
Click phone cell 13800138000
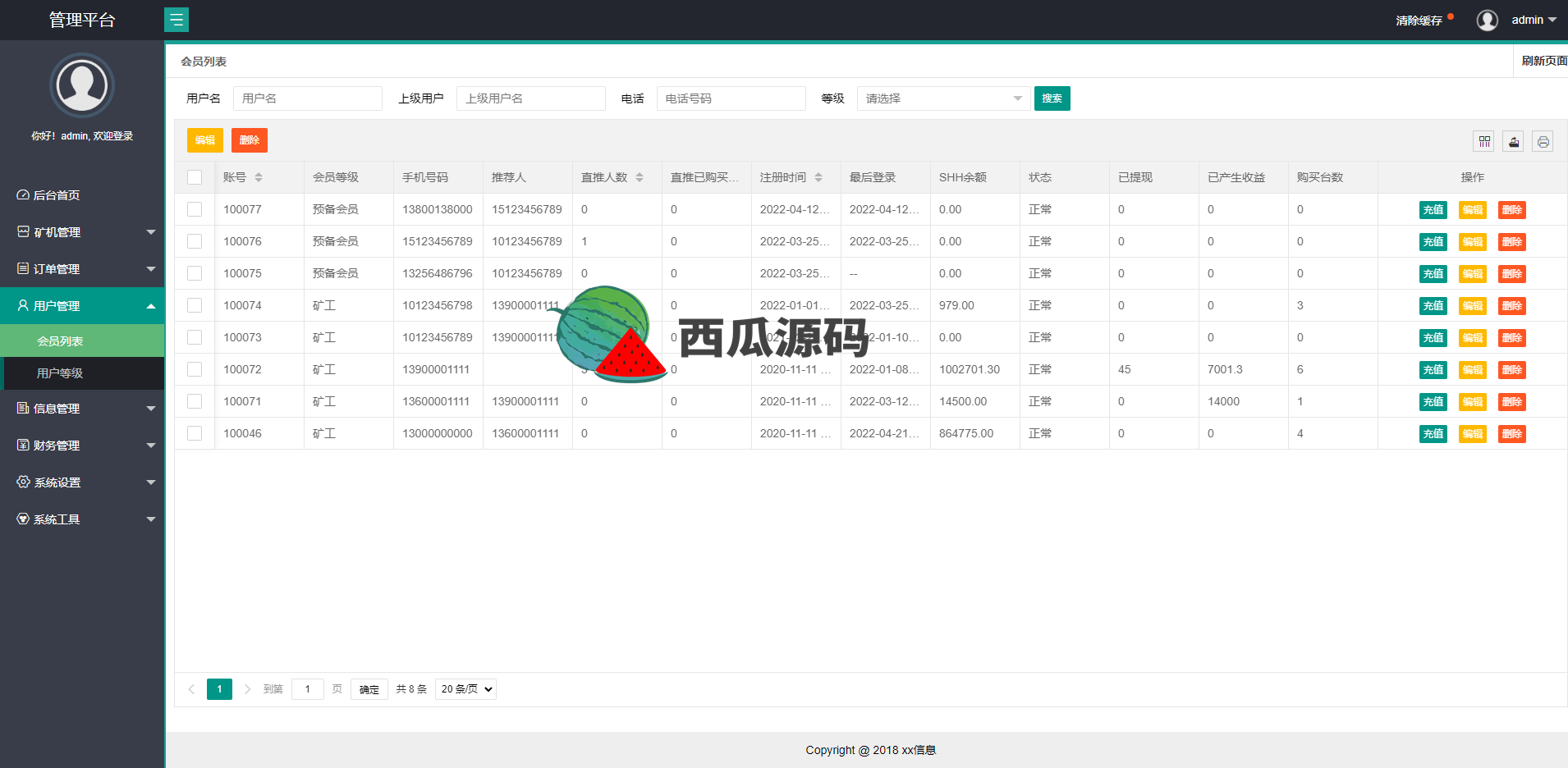pos(438,209)
